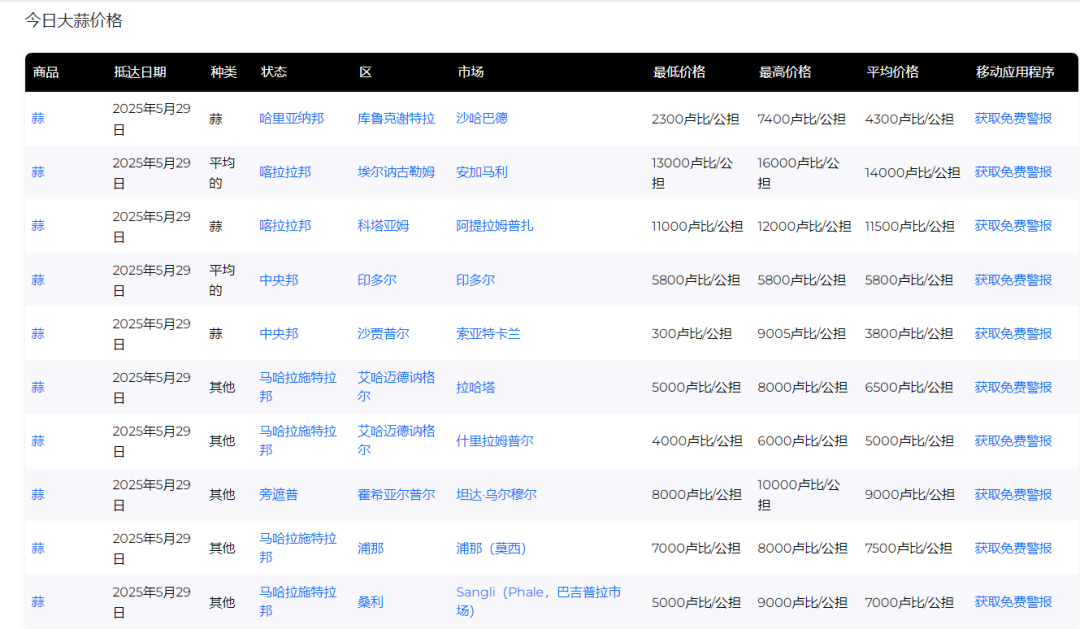Open the 蒜 link in the 拉哈塔 row
The image size is (1080, 629).
click(x=38, y=388)
